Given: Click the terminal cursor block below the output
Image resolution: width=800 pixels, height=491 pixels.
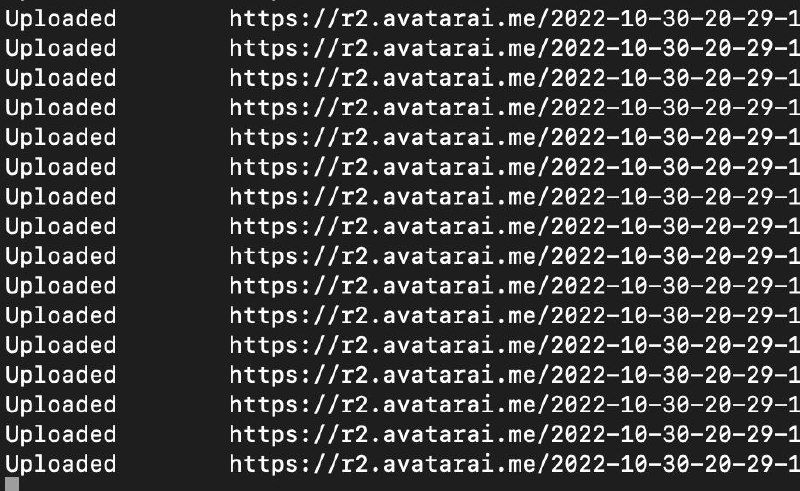Looking at the screenshot, I should pyautogui.click(x=12, y=484).
